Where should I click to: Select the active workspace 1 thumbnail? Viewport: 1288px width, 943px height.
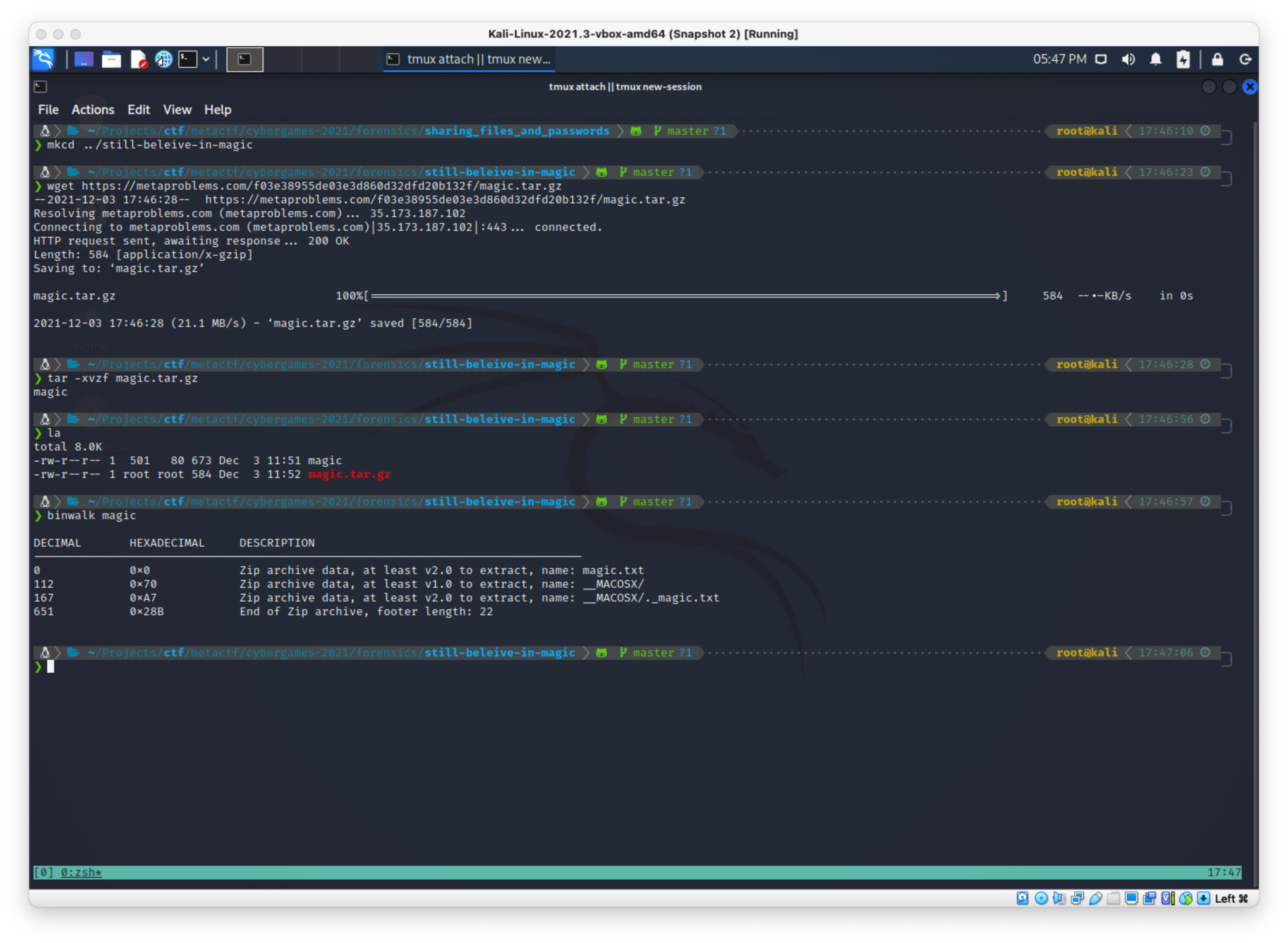pyautogui.click(x=245, y=59)
